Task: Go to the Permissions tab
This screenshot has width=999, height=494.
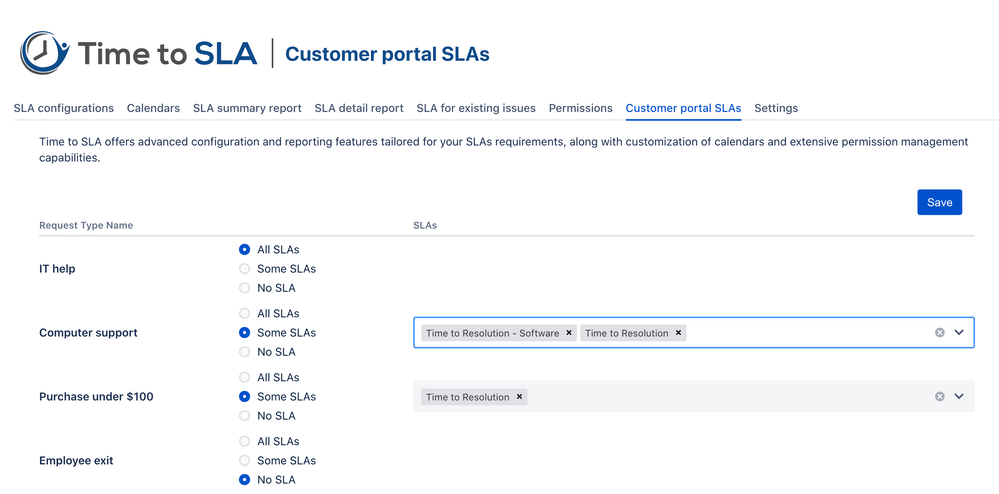Action: (580, 108)
